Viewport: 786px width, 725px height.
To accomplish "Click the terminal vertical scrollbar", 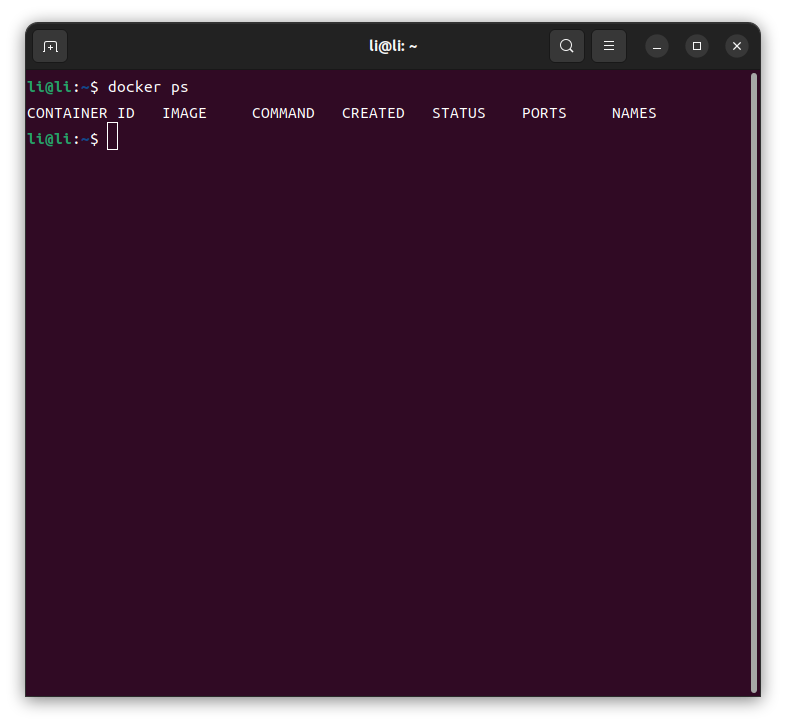I will pos(753,383).
